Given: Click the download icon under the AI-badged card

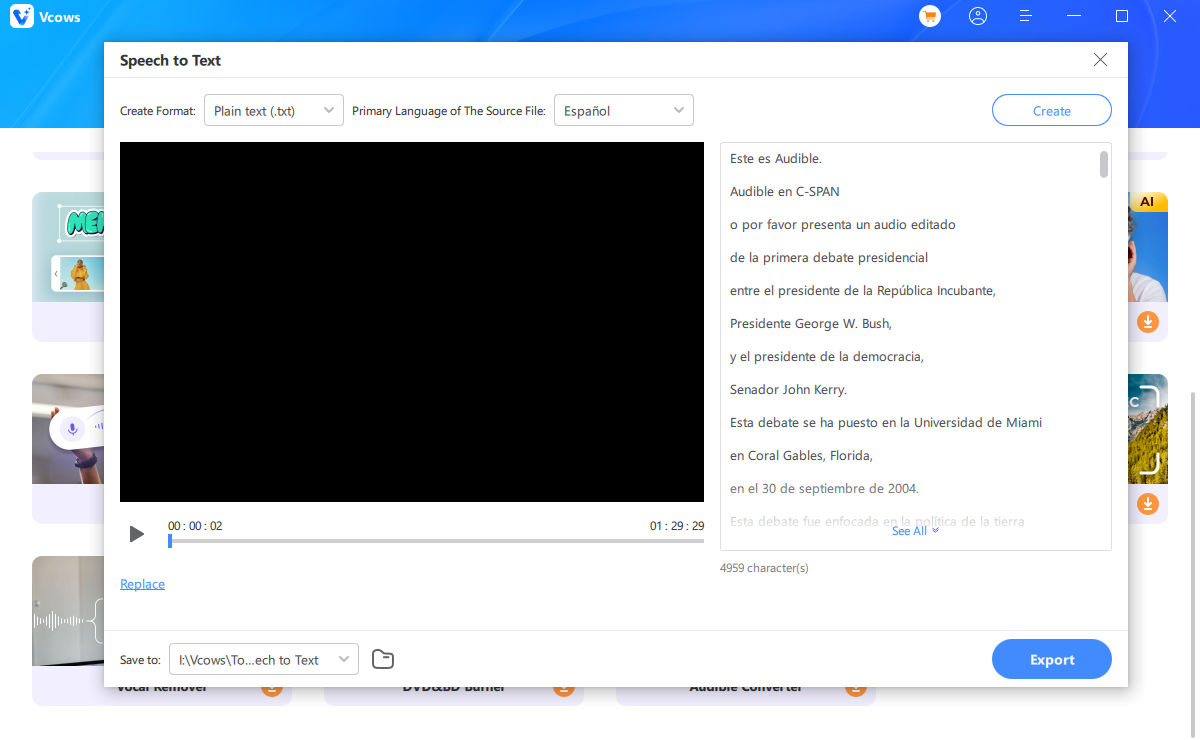Looking at the screenshot, I should tap(1148, 322).
